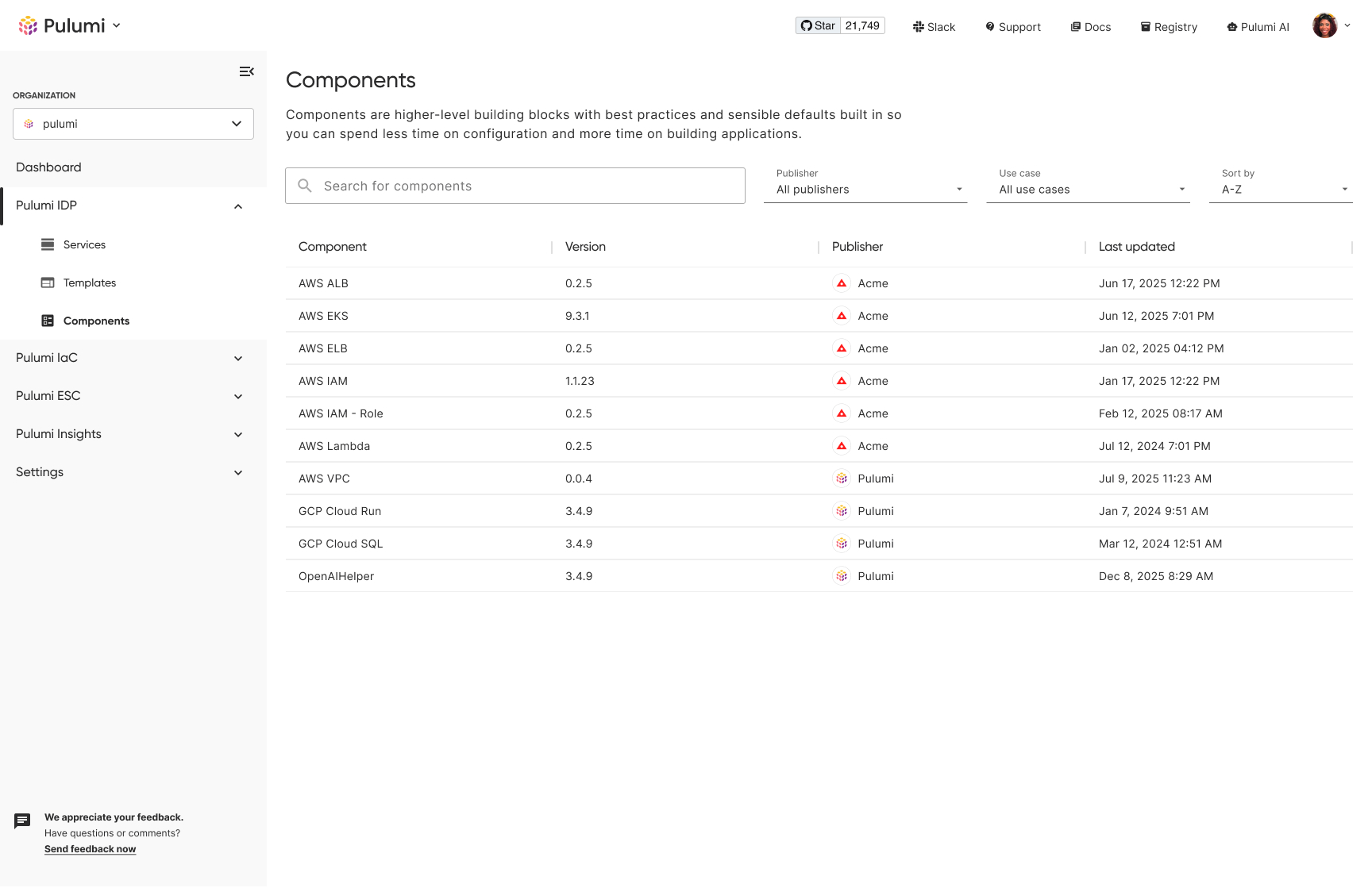This screenshot has height=888, width=1372.
Task: Click the Acme icon in AWS EKS row
Action: coord(842,316)
